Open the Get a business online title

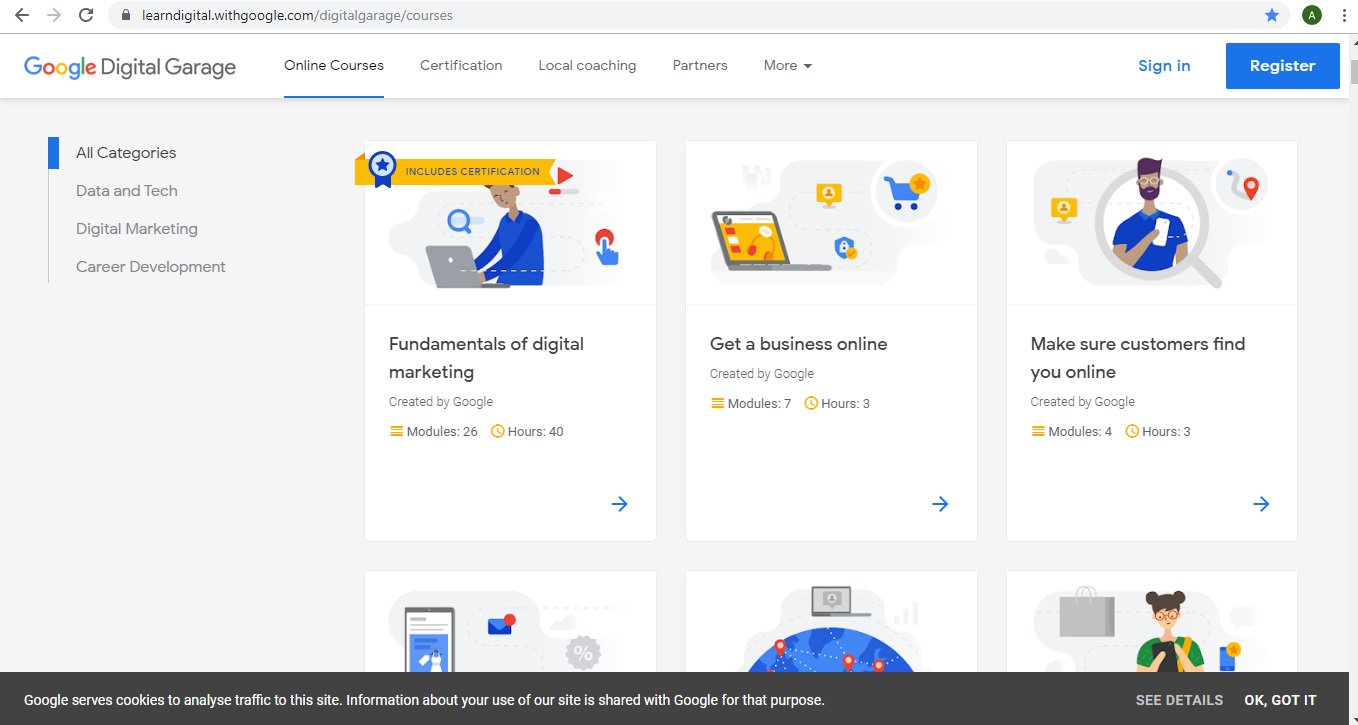[798, 344]
